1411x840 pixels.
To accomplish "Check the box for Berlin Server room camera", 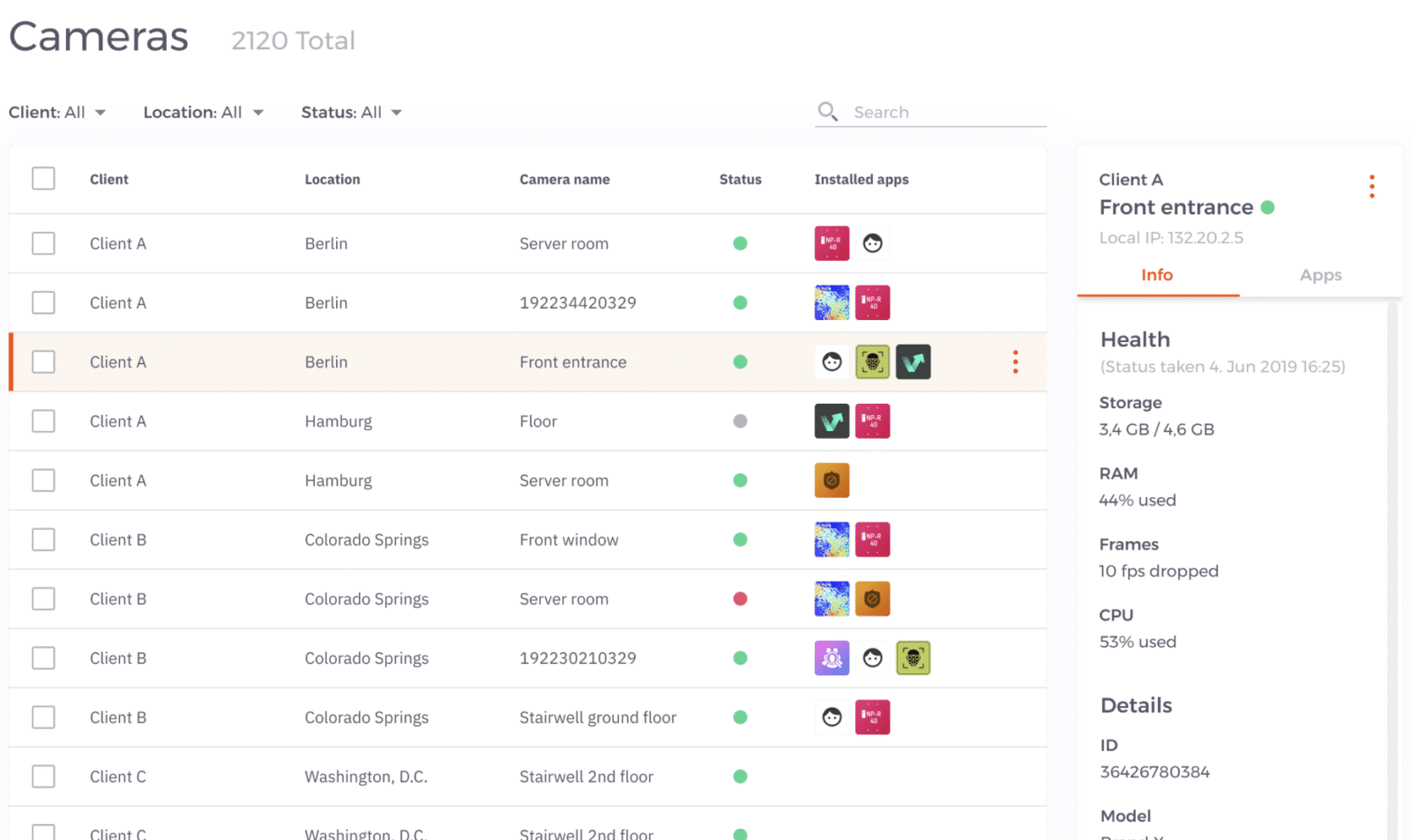I will (43, 243).
